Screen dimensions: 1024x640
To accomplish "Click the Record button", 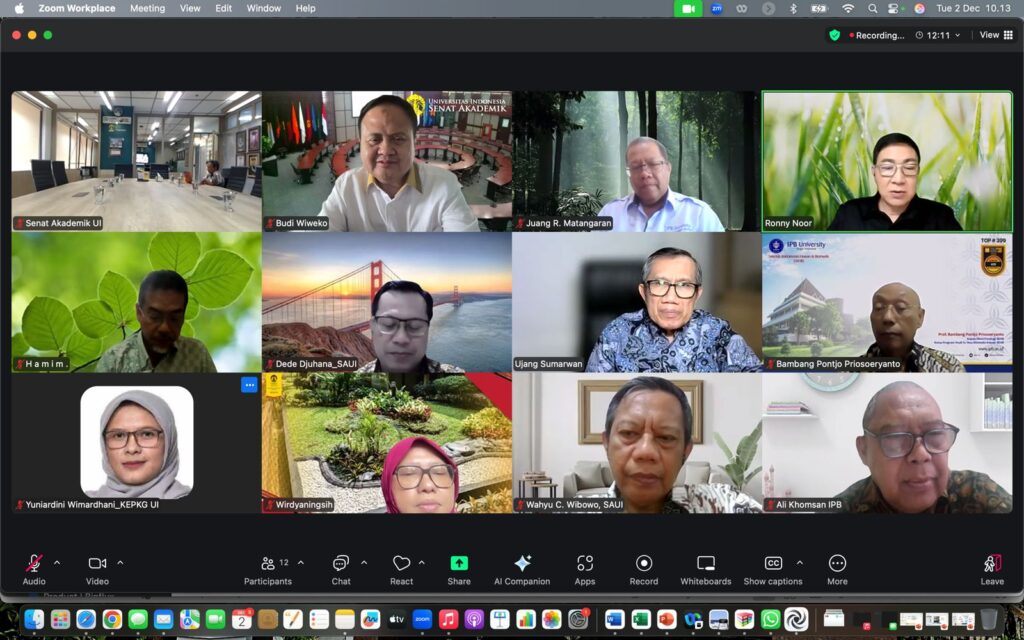I will coord(644,564).
